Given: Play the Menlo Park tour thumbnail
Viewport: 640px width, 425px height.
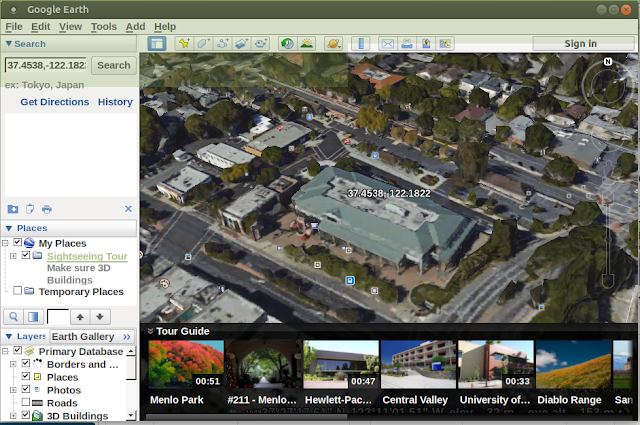Looking at the screenshot, I should click(x=186, y=364).
